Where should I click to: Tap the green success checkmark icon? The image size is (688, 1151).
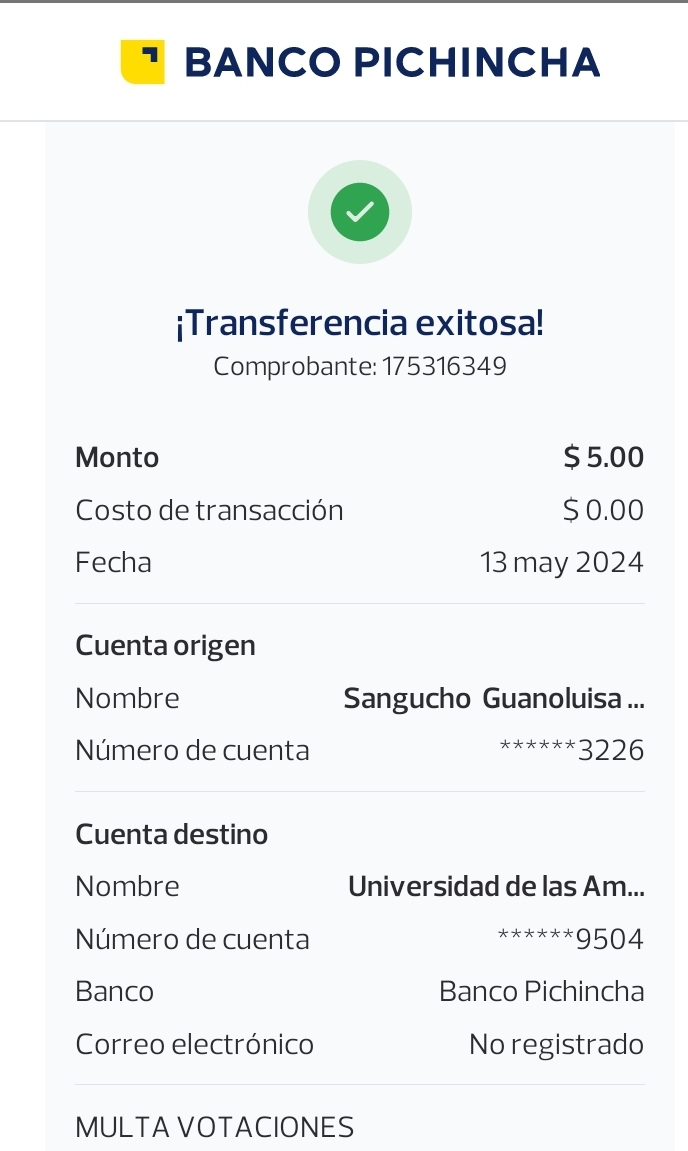pyautogui.click(x=360, y=212)
